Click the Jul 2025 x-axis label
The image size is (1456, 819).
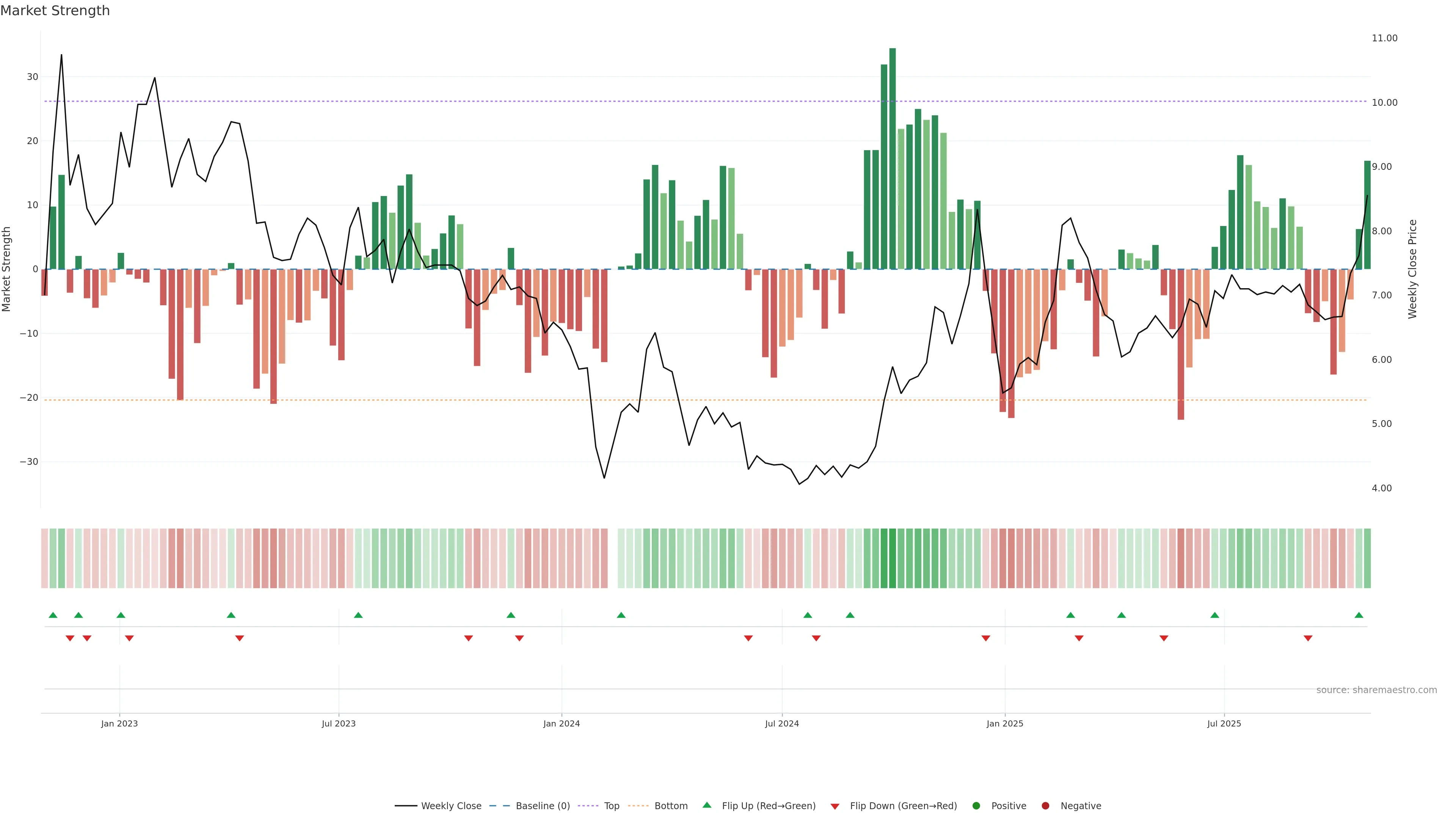click(1224, 723)
